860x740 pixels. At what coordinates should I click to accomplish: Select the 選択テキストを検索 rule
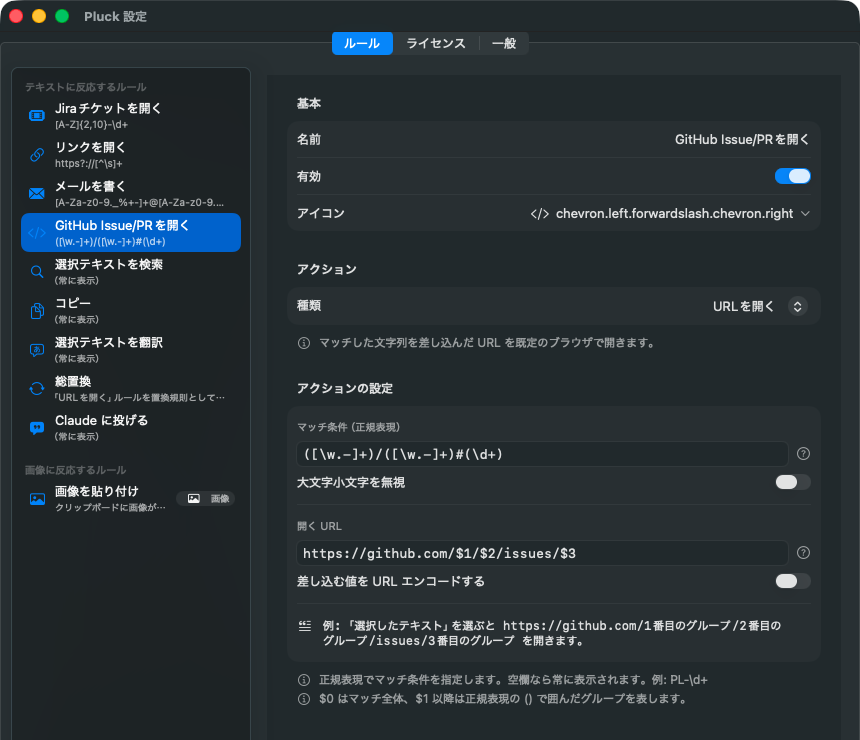tap(131, 272)
